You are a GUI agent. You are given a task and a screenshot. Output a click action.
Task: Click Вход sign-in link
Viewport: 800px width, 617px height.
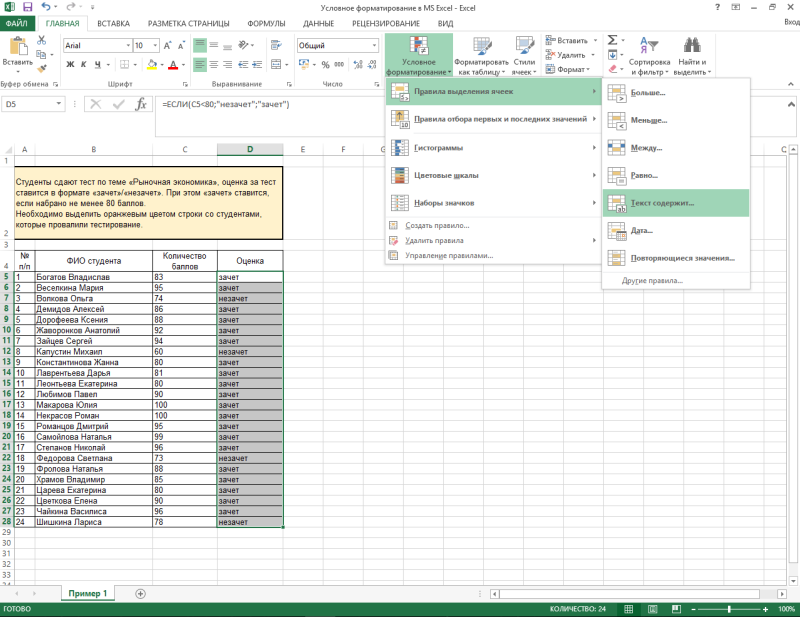tap(792, 22)
